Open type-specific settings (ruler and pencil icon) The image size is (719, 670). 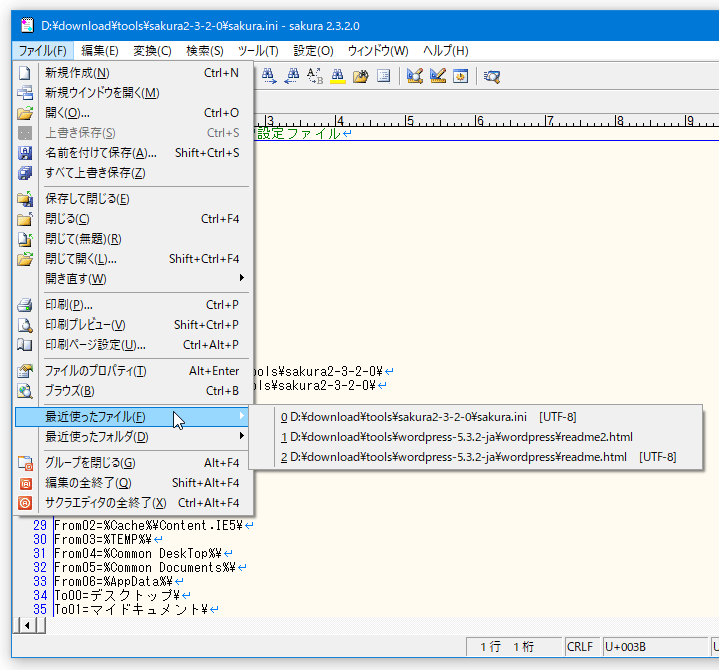click(x=437, y=76)
